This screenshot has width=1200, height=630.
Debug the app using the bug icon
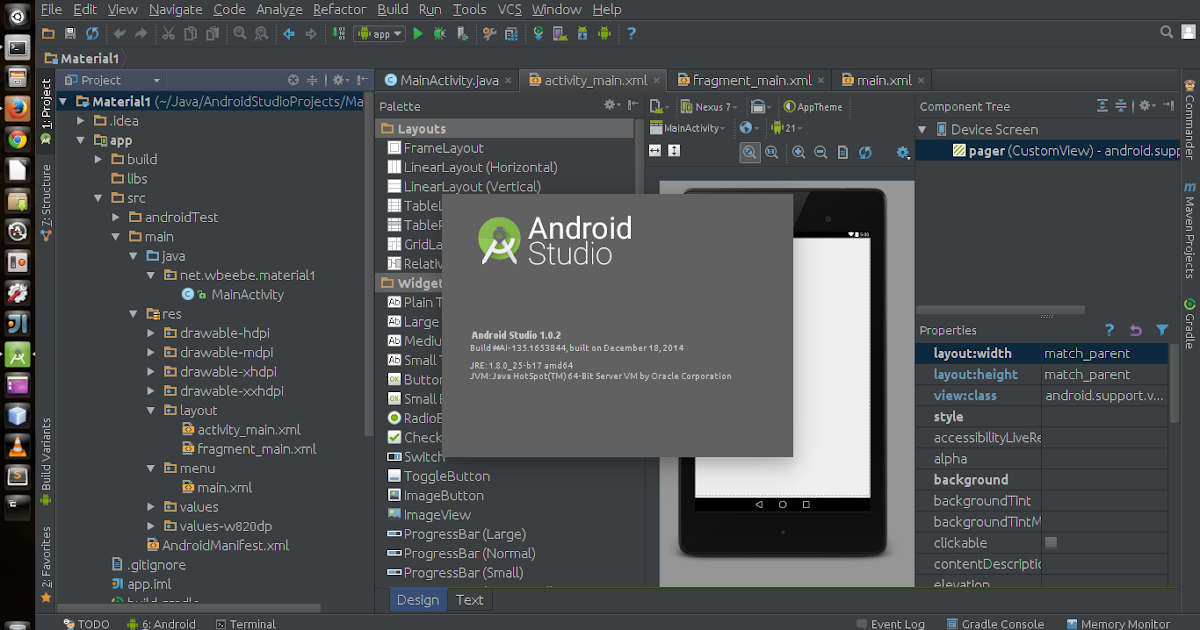tap(438, 33)
